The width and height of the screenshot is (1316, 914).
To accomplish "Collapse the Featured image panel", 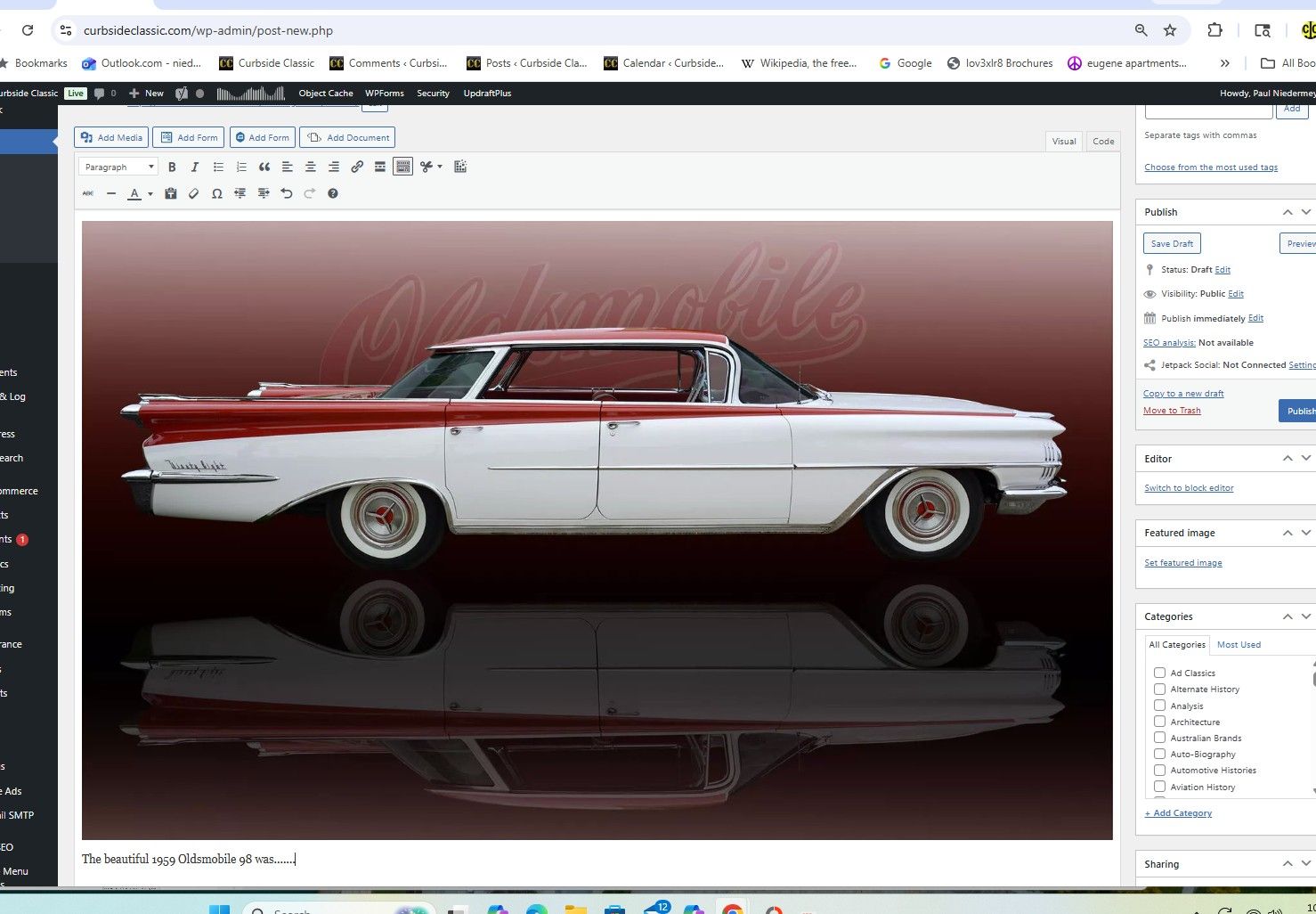I will pos(1288,533).
